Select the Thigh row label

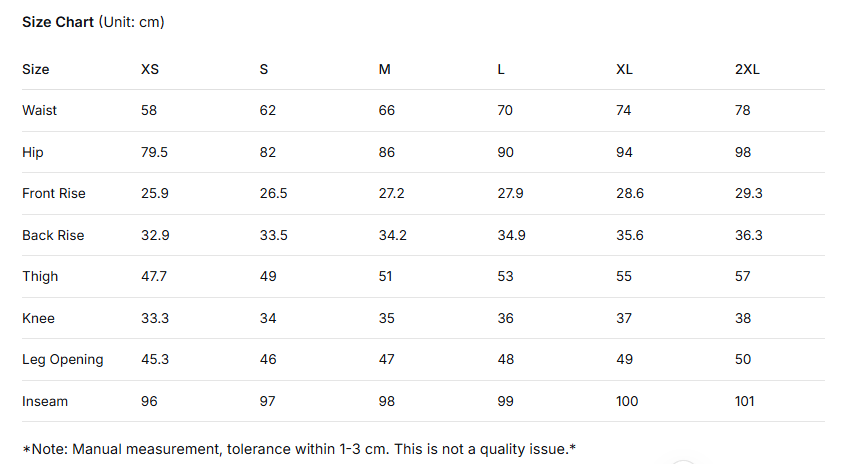[x=40, y=276]
